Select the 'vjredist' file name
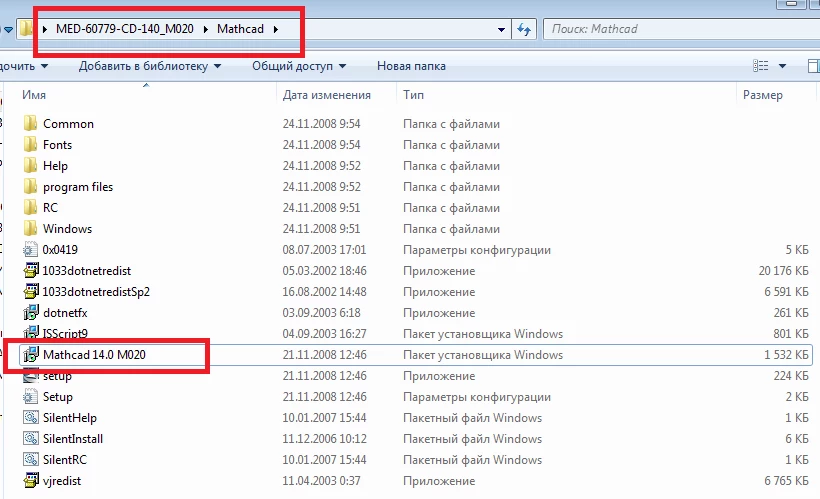Screen dimensions: 820x499 point(62,481)
